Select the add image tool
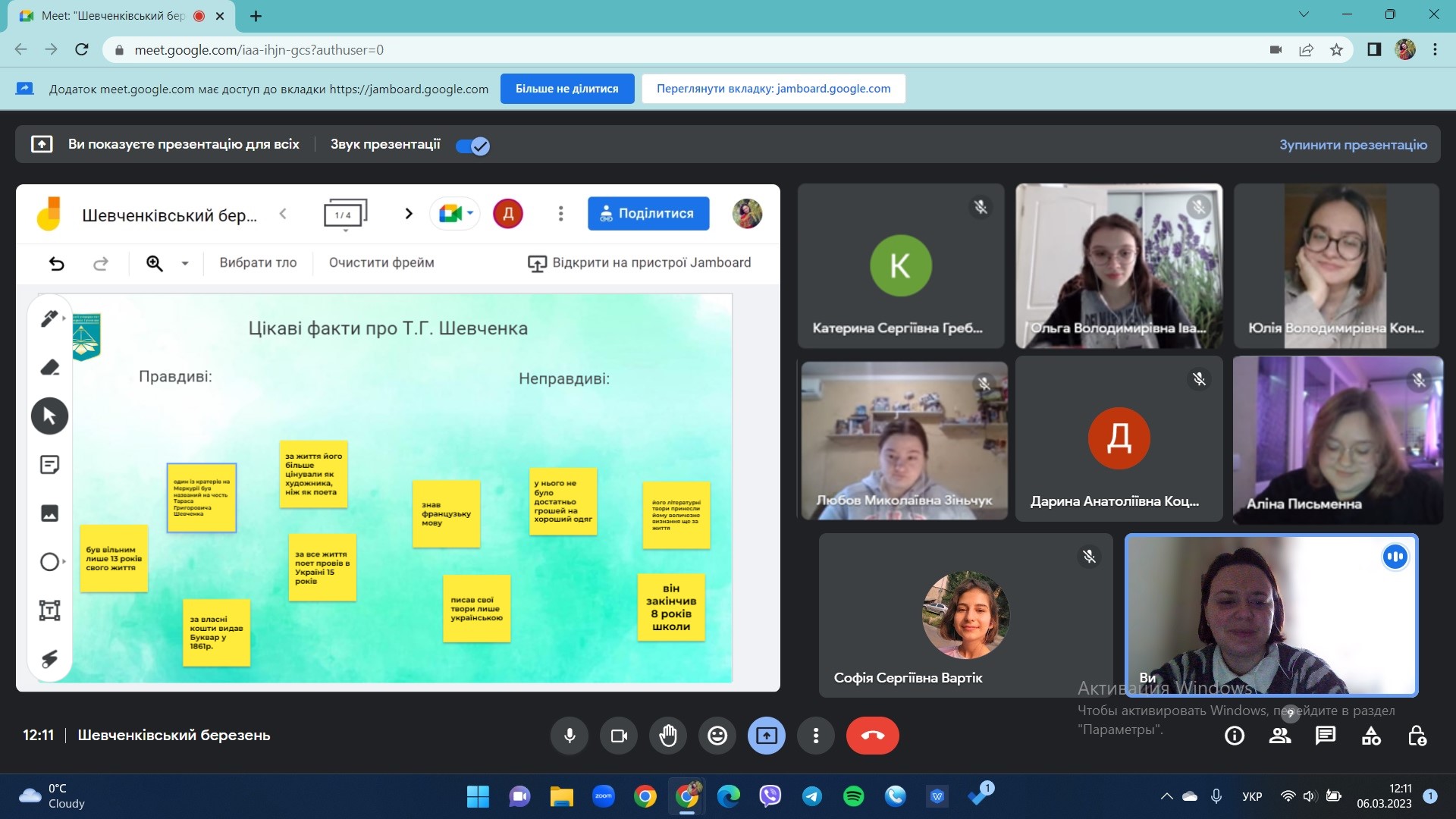This screenshot has width=1456, height=819. pyautogui.click(x=49, y=513)
